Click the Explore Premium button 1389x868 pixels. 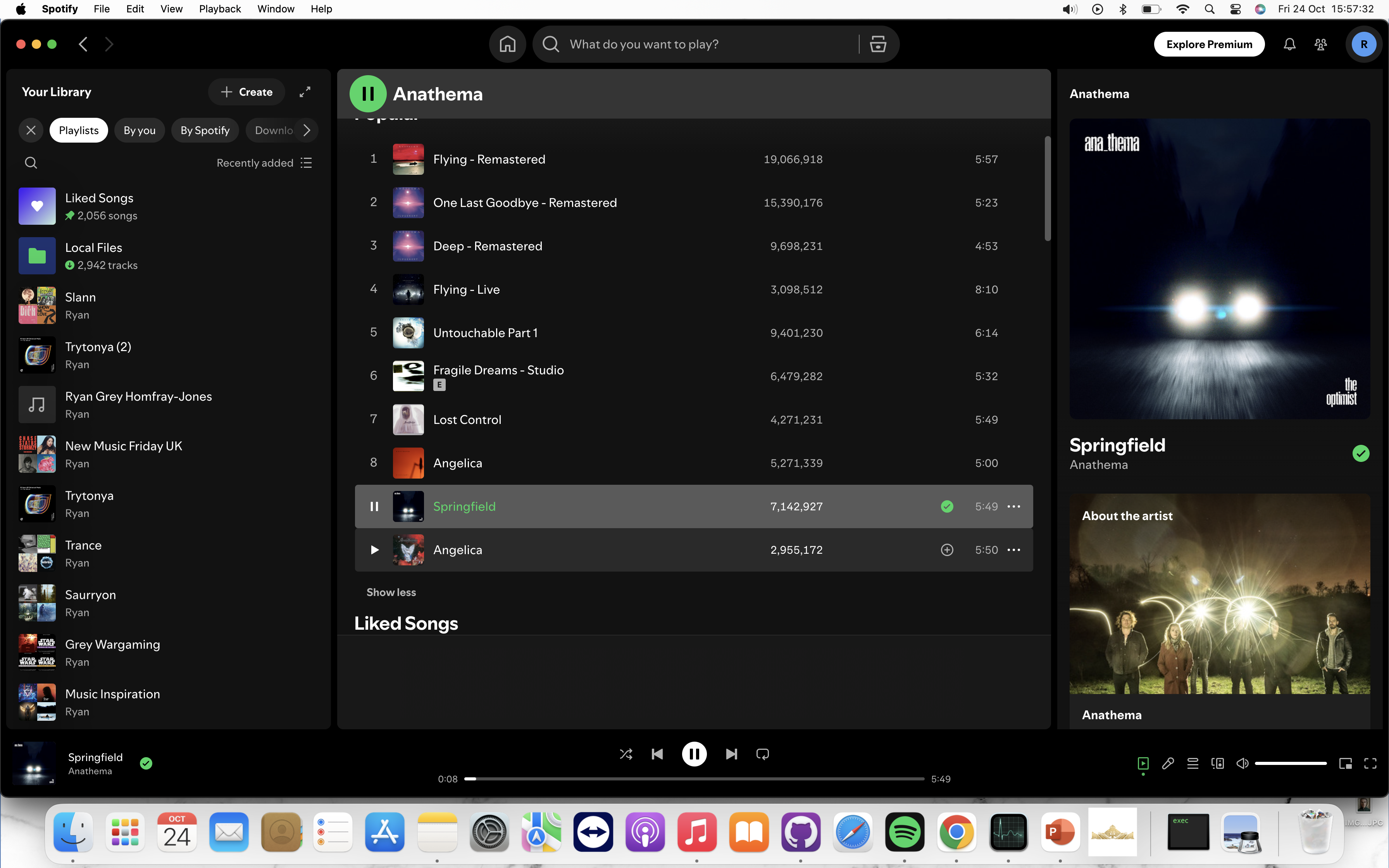pos(1209,44)
